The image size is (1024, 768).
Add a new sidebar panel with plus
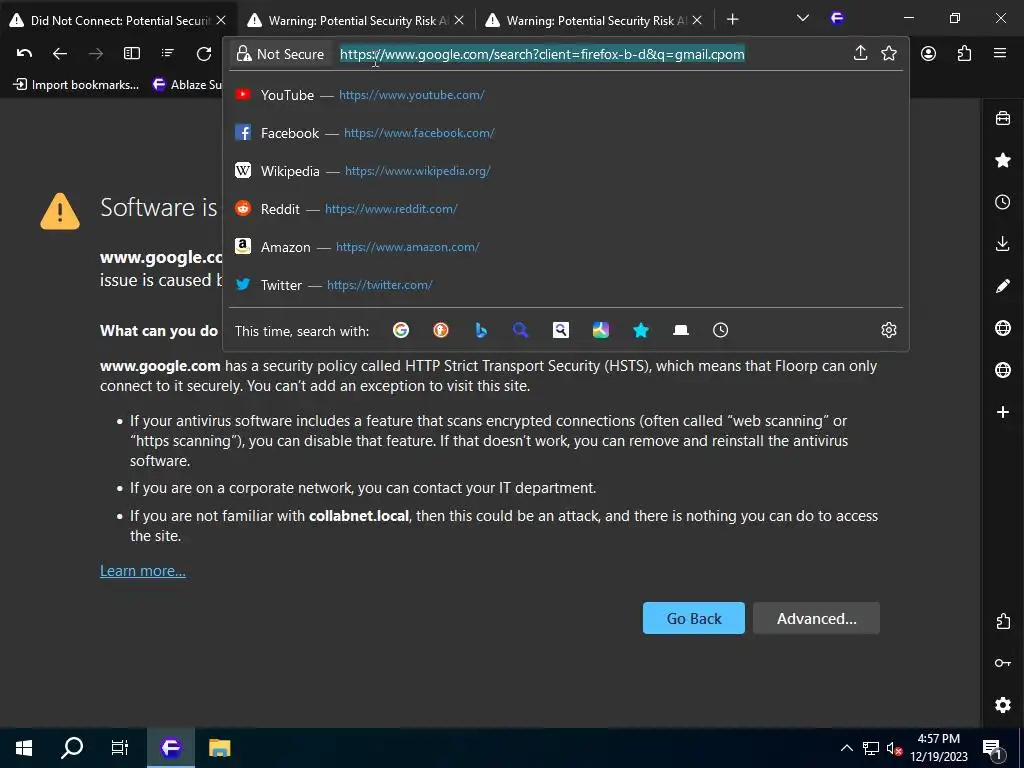[1002, 412]
